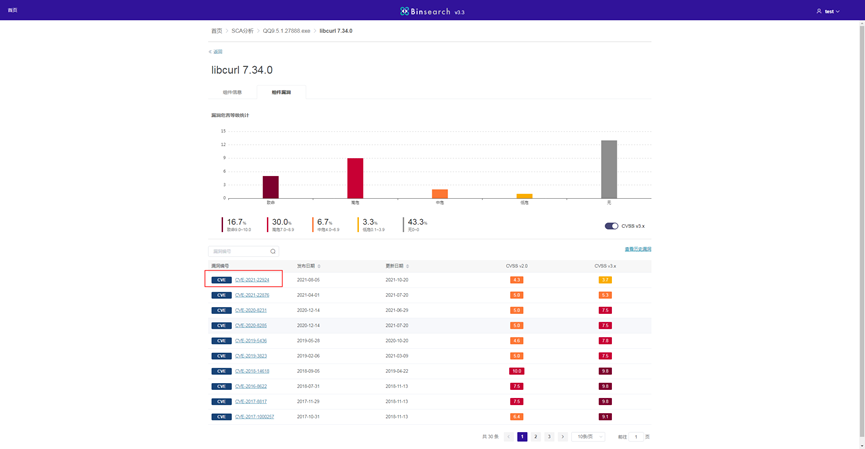
Task: Click the 10.0 CVSS v2.0 score badge
Action: (517, 371)
